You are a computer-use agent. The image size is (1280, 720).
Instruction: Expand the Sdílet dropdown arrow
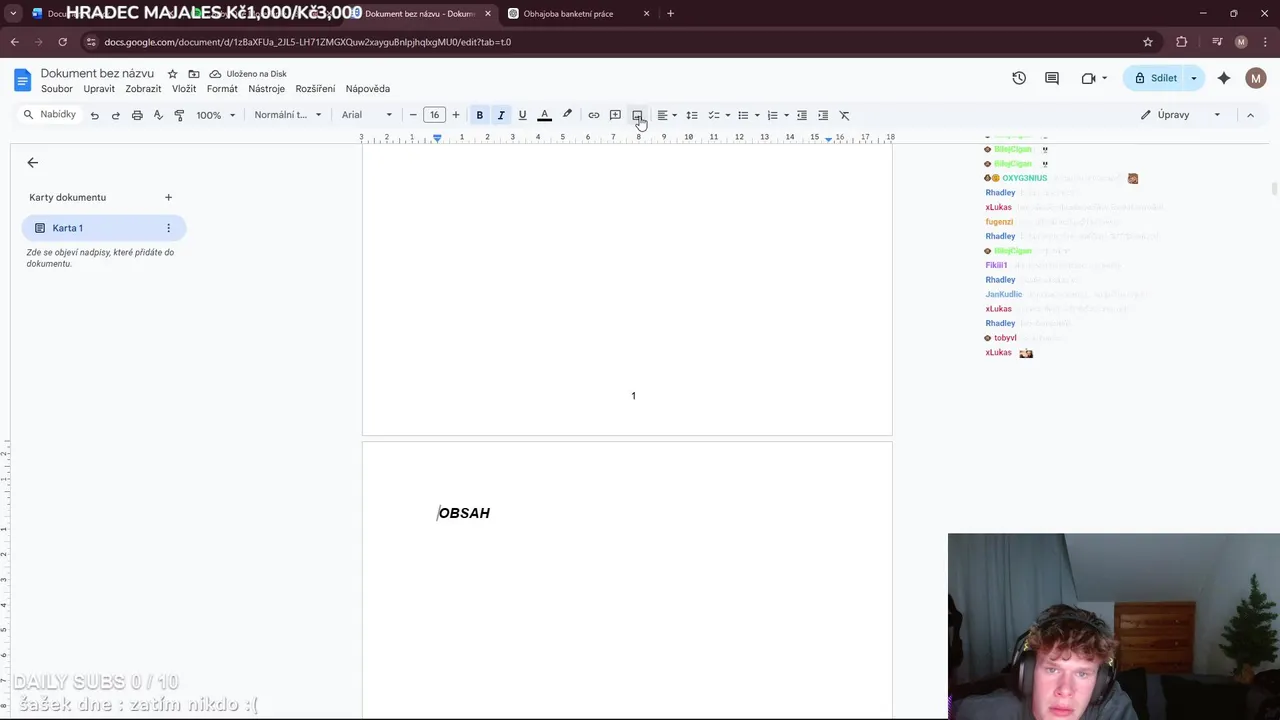tap(1194, 78)
